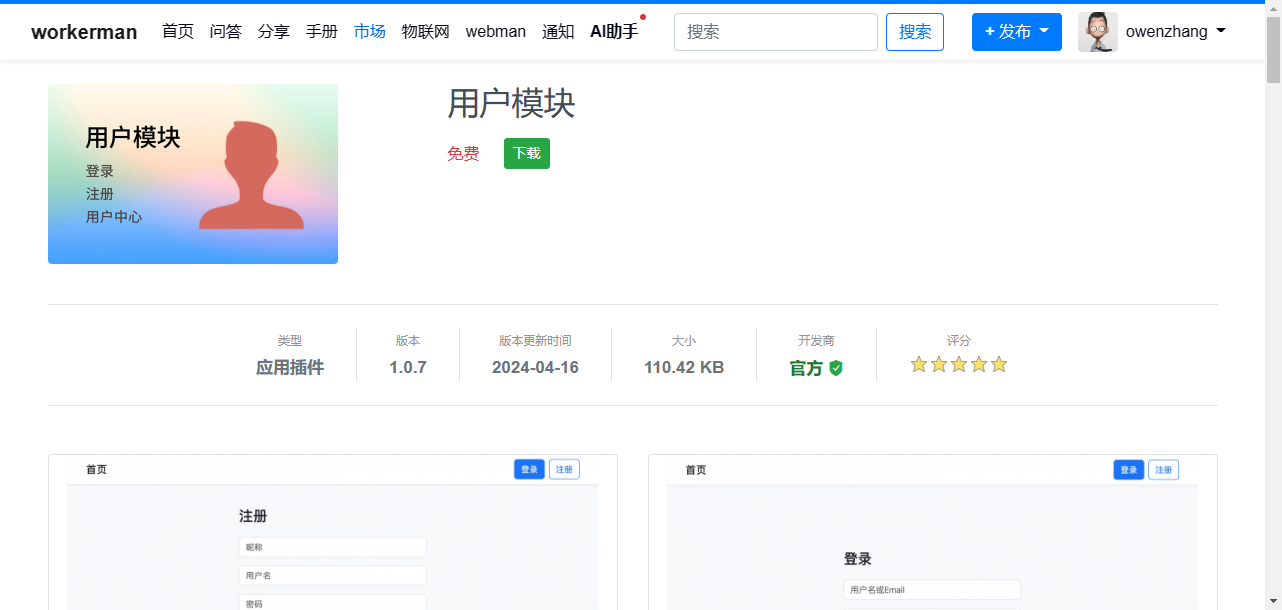Click the red 免费 price label
The image size is (1282, 610).
pos(463,154)
